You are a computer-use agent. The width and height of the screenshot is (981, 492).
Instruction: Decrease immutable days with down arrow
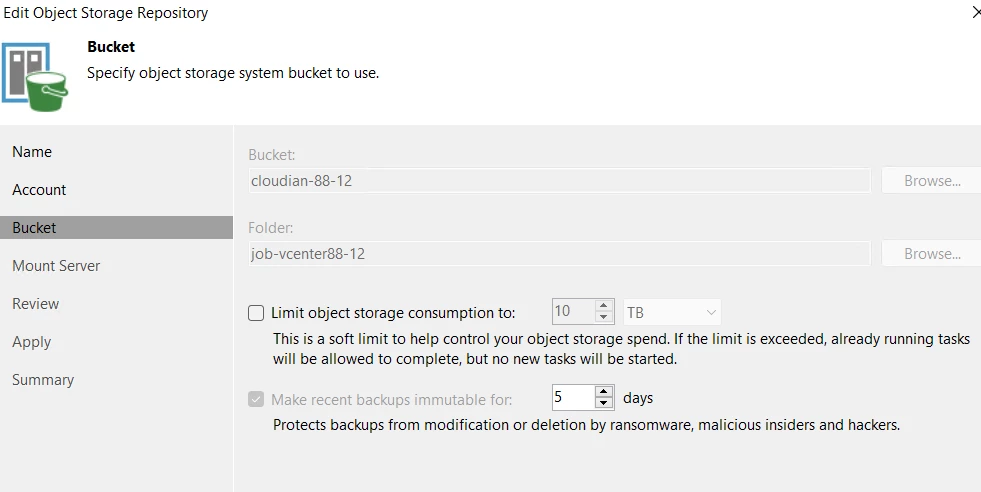[604, 404]
